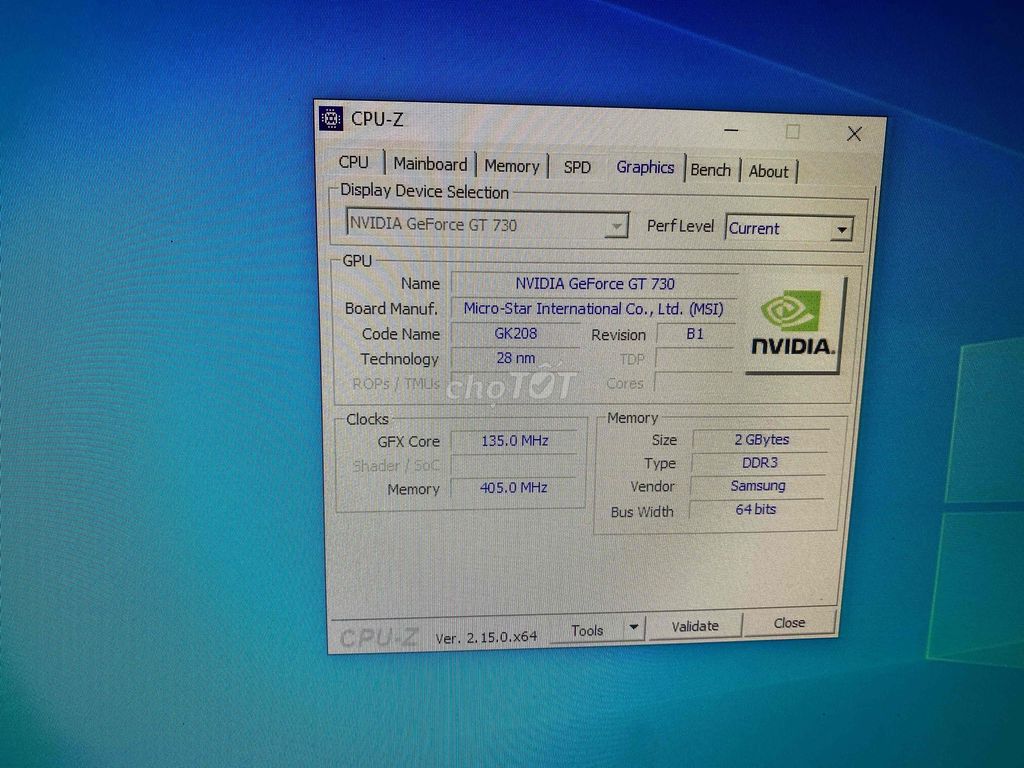Click the GPU name field NVIDIA GeForce GT 730

coord(594,283)
